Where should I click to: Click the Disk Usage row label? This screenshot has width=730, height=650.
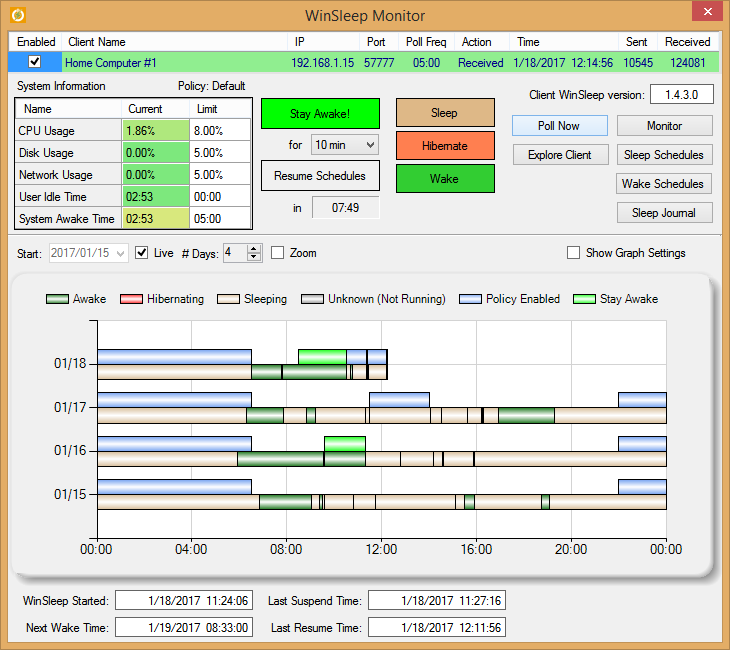[69, 153]
